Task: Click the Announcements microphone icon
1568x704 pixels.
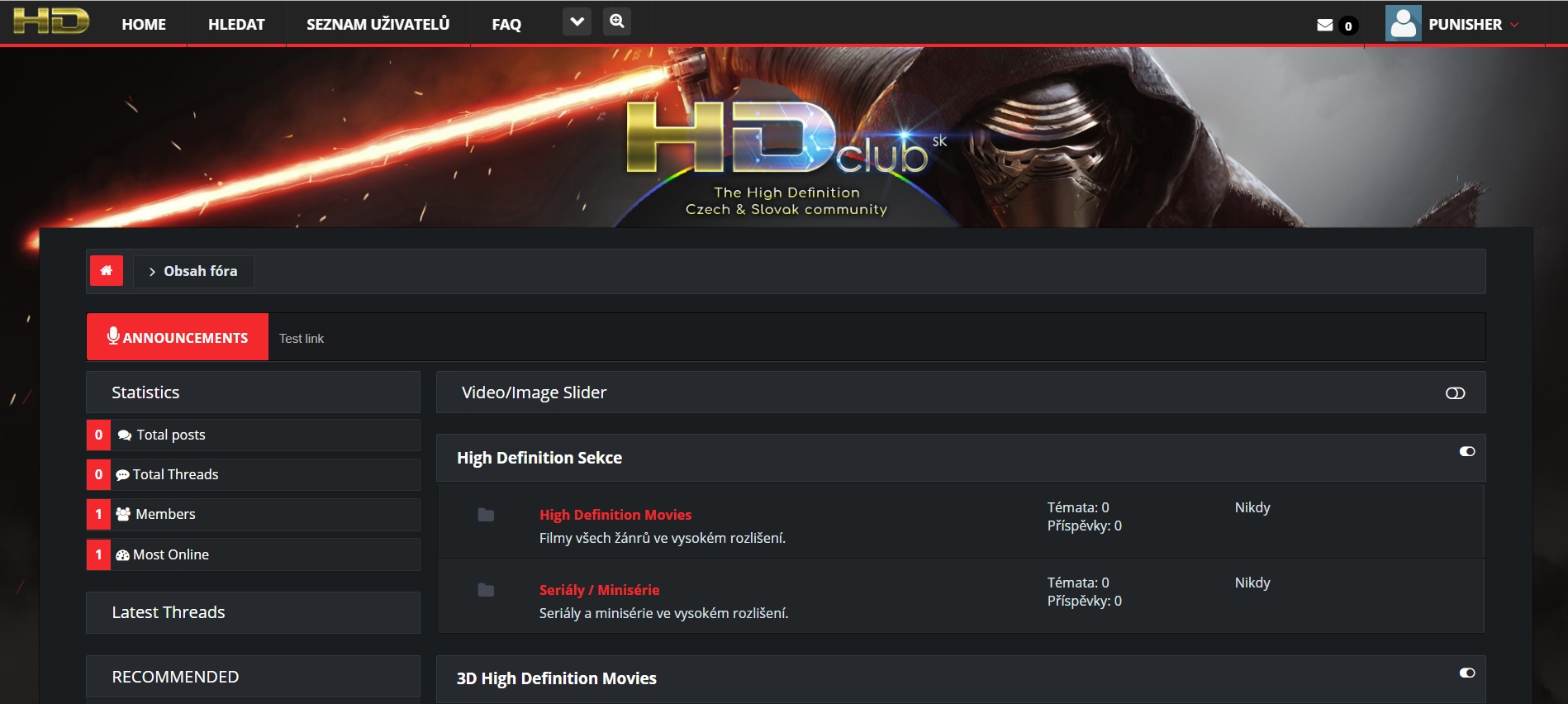Action: [x=113, y=335]
